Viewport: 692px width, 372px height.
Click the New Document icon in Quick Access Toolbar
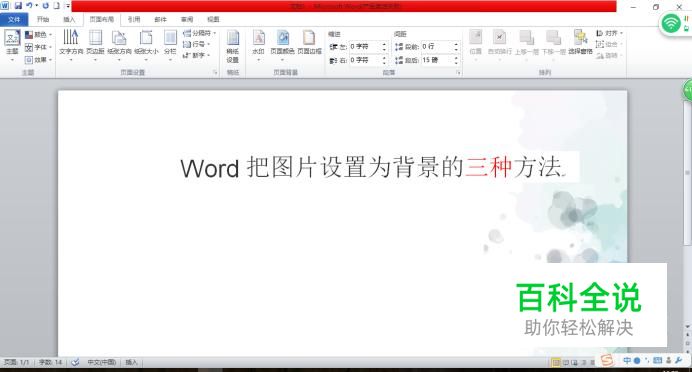(56, 6)
